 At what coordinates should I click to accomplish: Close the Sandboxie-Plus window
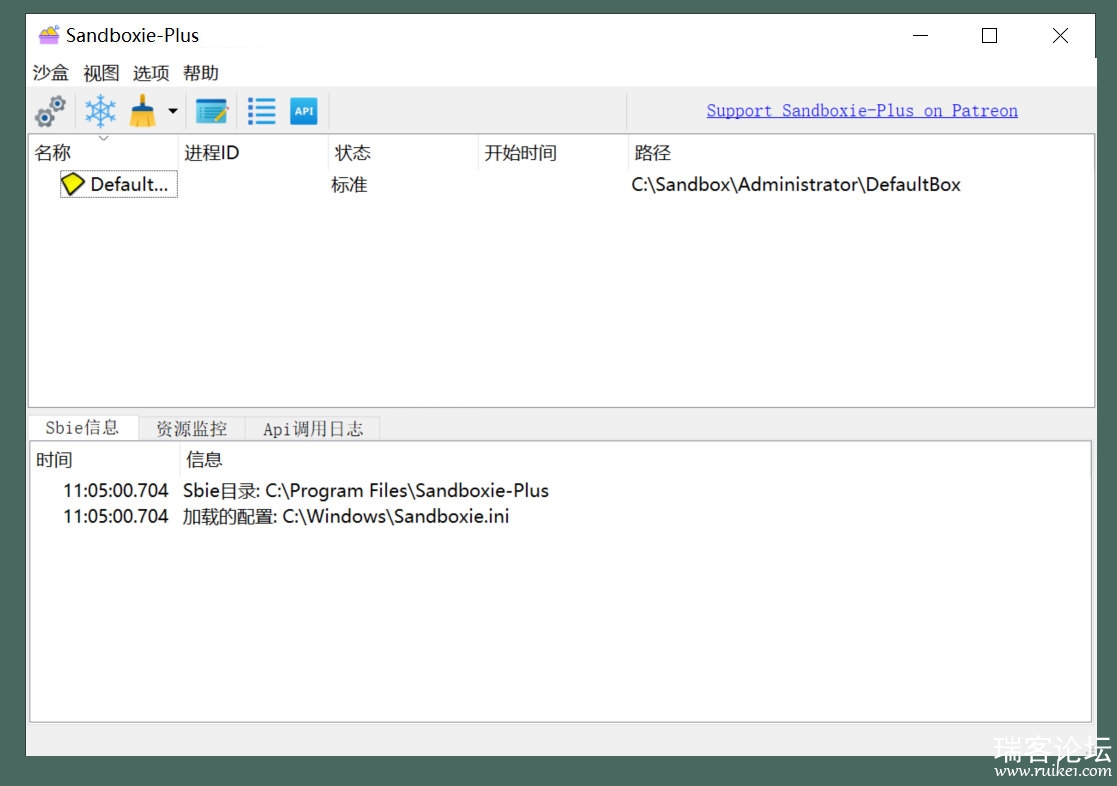click(1060, 35)
